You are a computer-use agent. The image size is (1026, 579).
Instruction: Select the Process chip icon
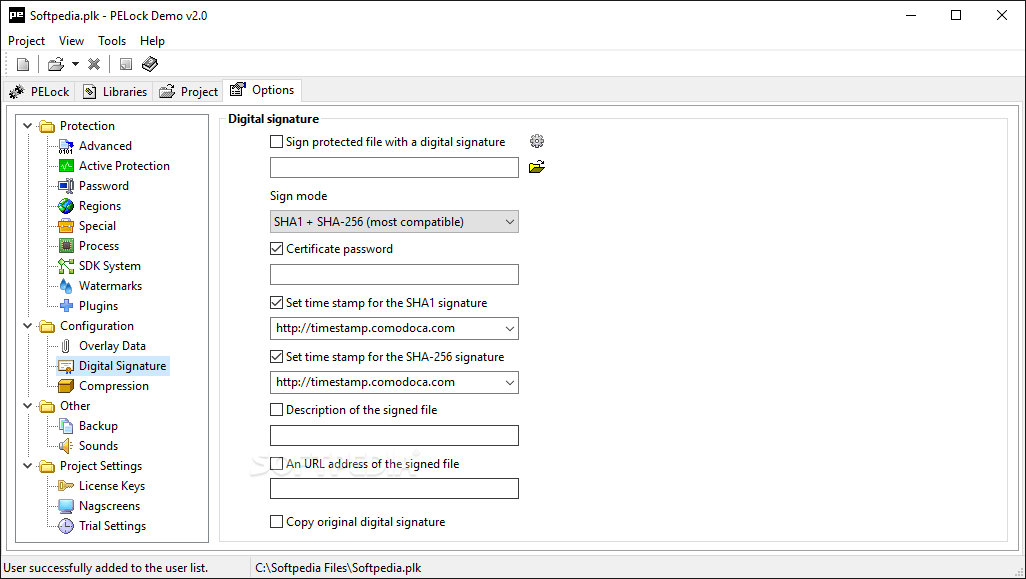point(66,246)
